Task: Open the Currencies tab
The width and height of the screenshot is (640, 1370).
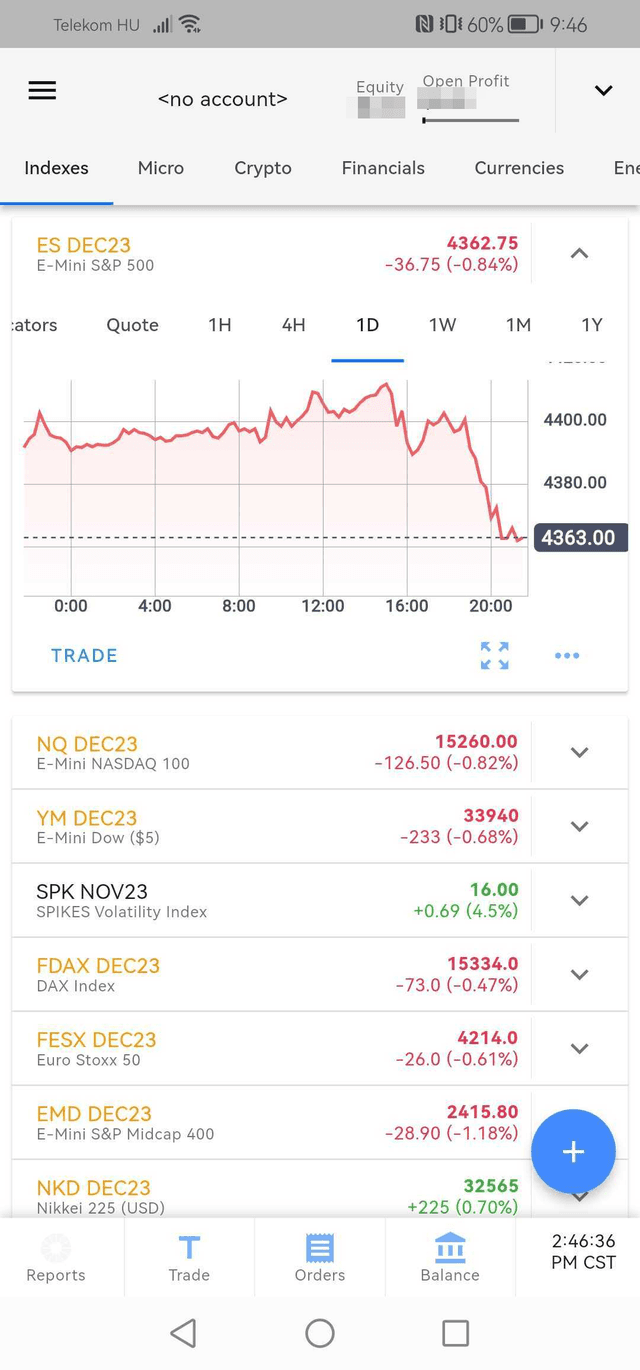Action: 519,168
